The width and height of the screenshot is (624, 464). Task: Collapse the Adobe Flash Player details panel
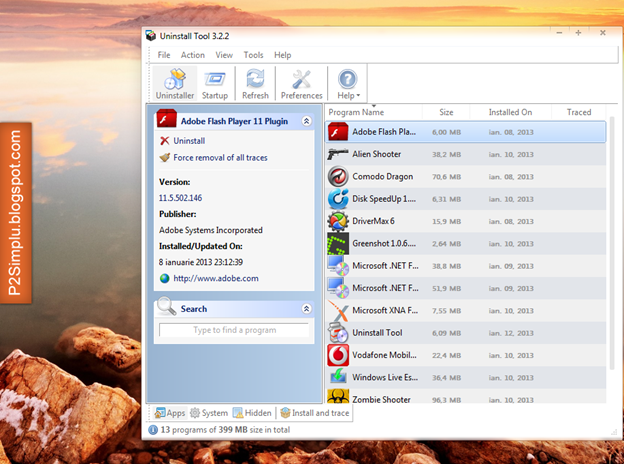point(306,121)
